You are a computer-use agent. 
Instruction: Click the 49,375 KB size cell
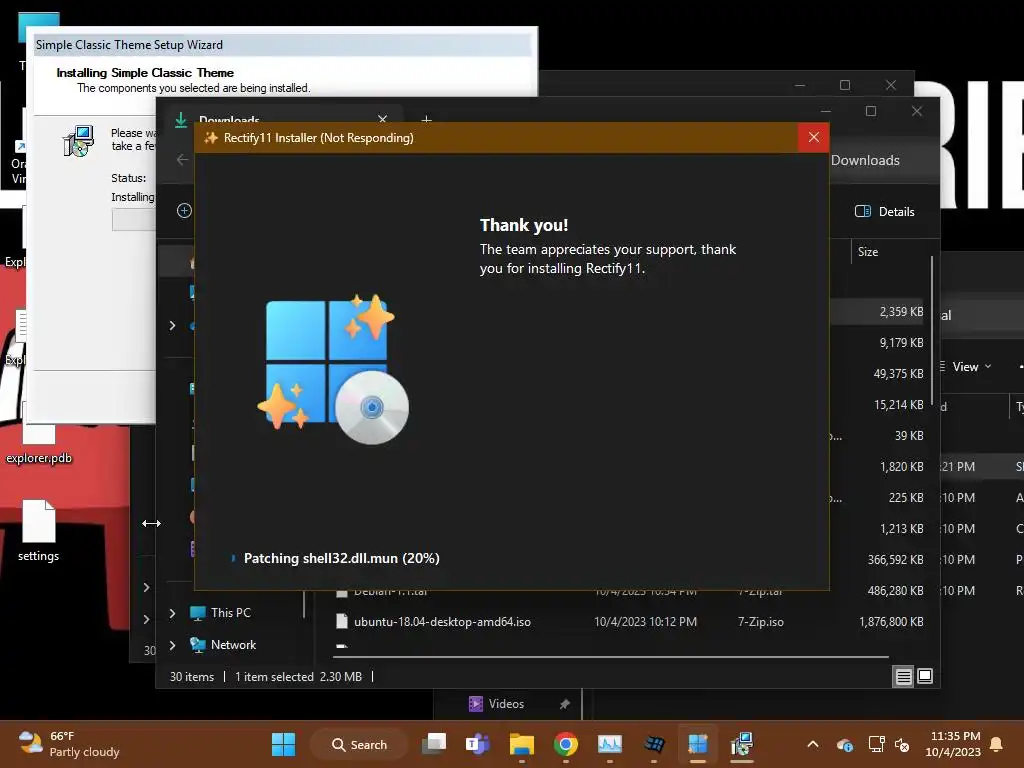coord(898,374)
